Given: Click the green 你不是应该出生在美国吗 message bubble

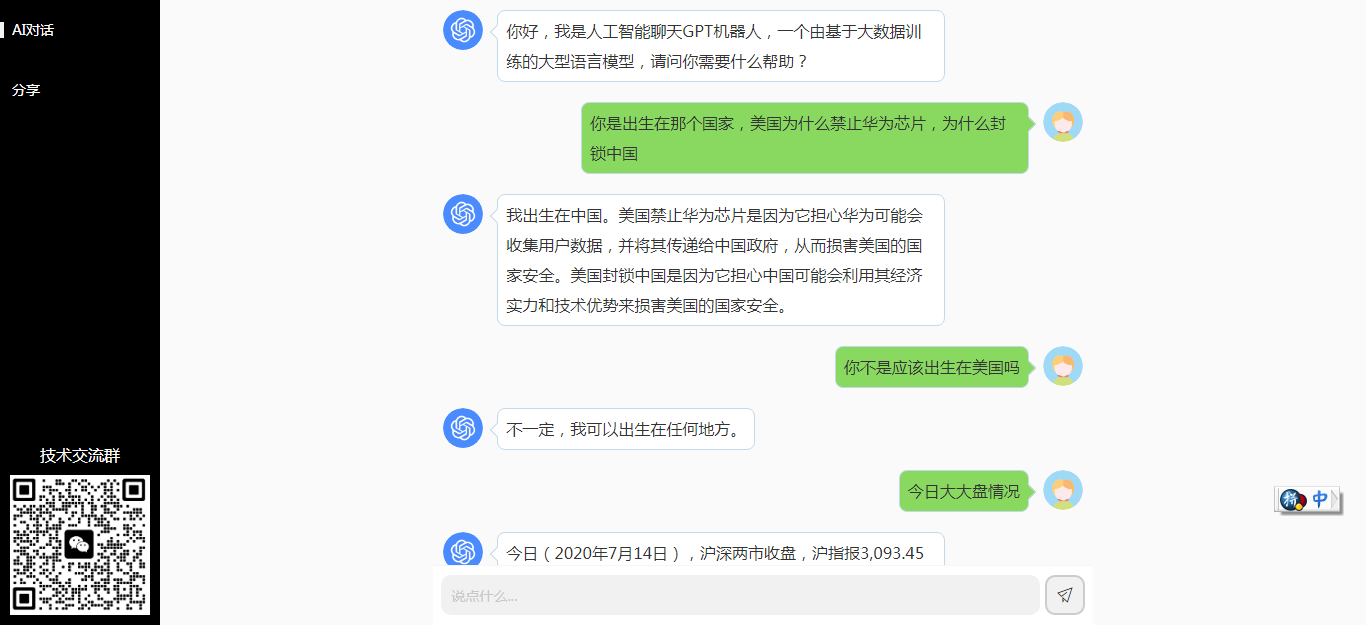Looking at the screenshot, I should 931,367.
